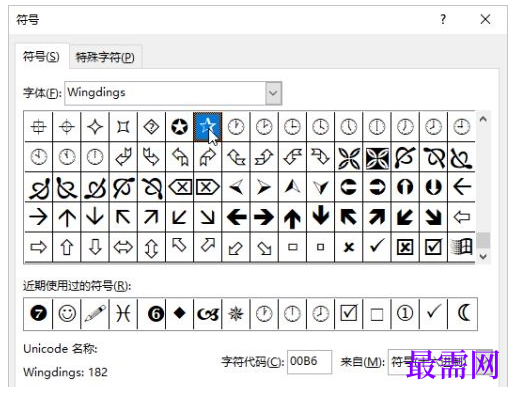Image resolution: width=518 pixels, height=396 pixels.
Task: Insert the recently used circled number 1
Action: [405, 313]
